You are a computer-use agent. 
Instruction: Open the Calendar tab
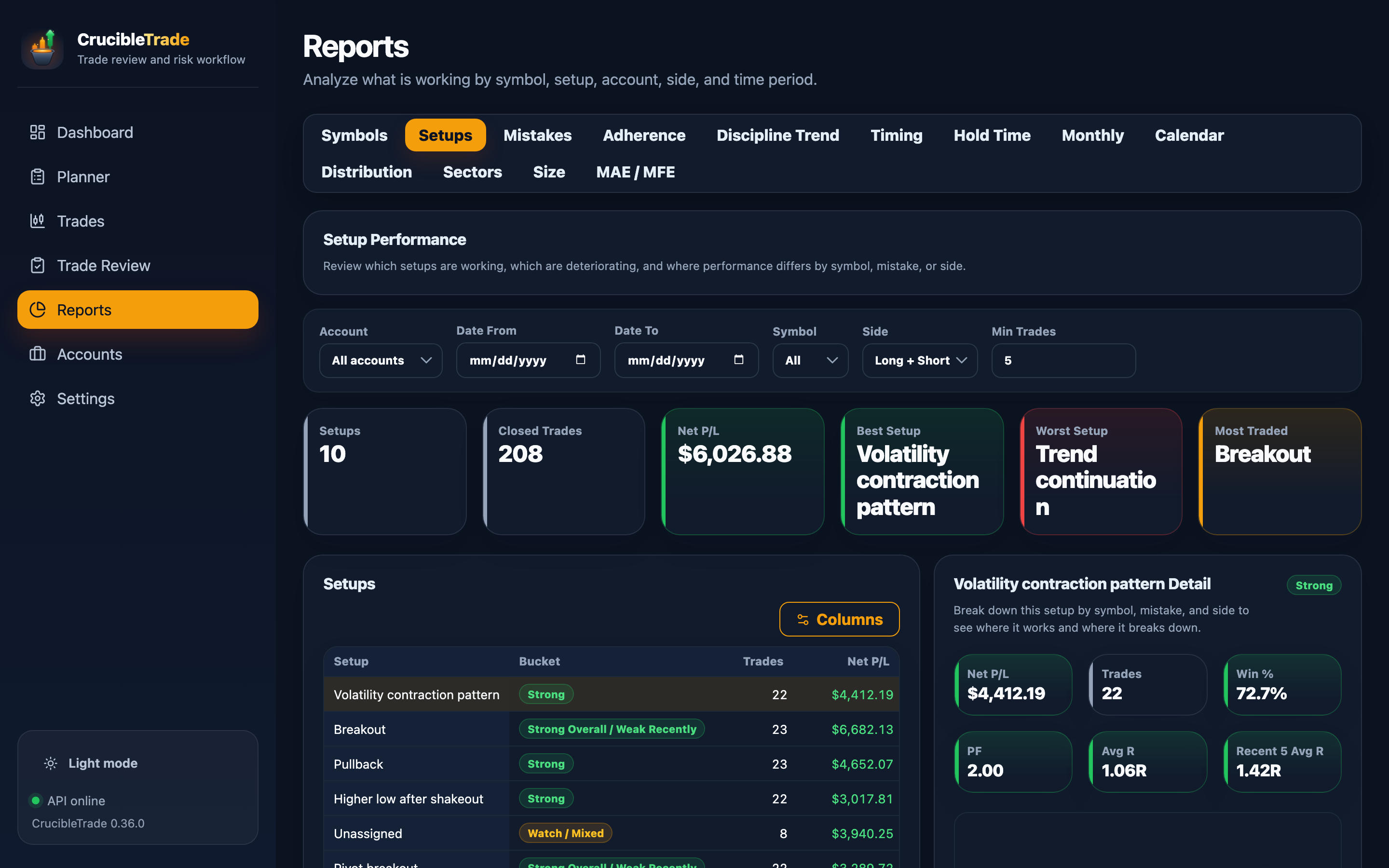[x=1189, y=135]
